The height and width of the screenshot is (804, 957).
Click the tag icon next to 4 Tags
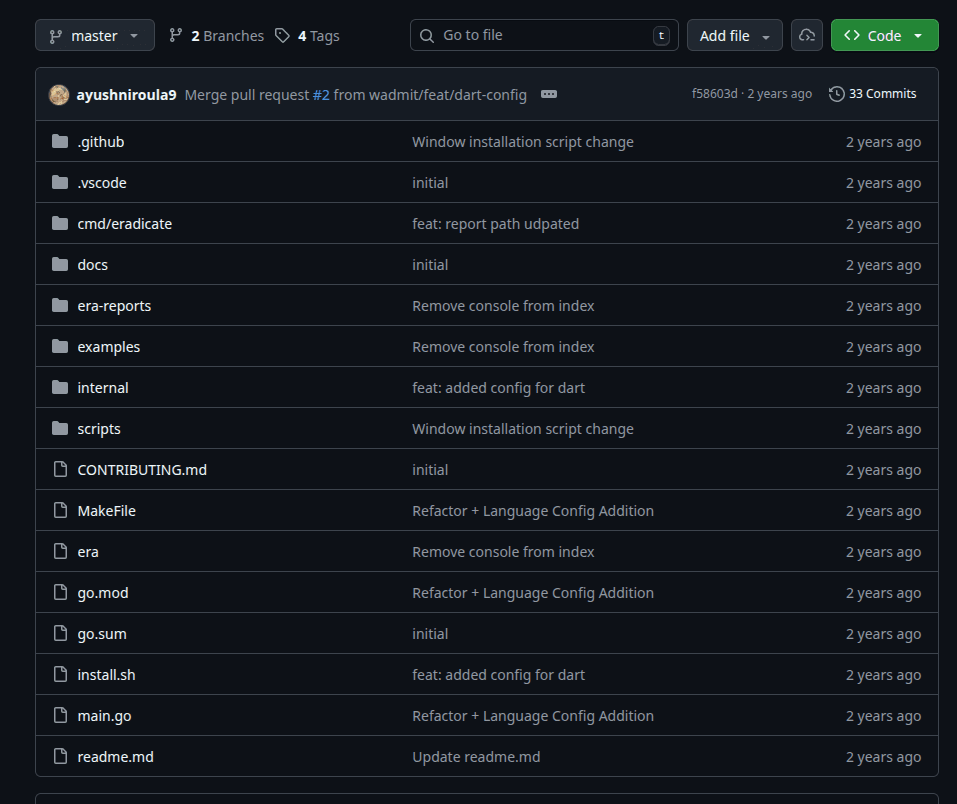[283, 36]
